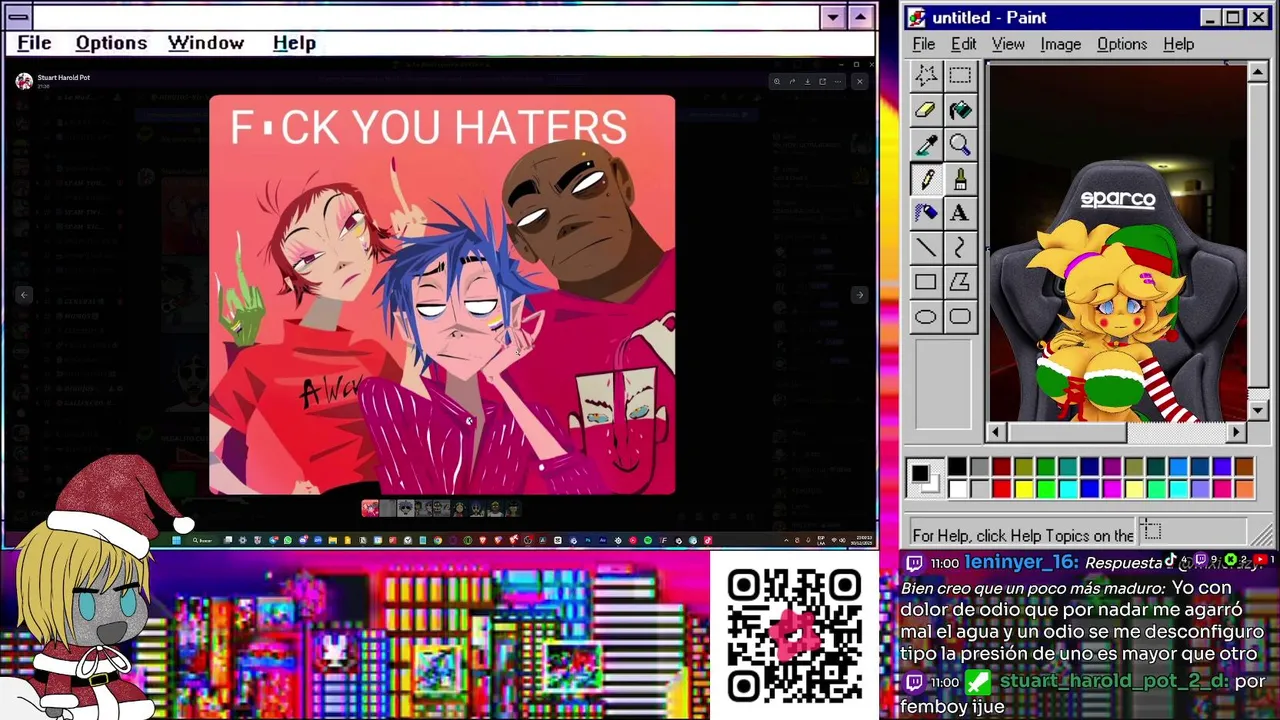1280x720 pixels.
Task: Open Paint's Image menu
Action: click(x=1060, y=44)
